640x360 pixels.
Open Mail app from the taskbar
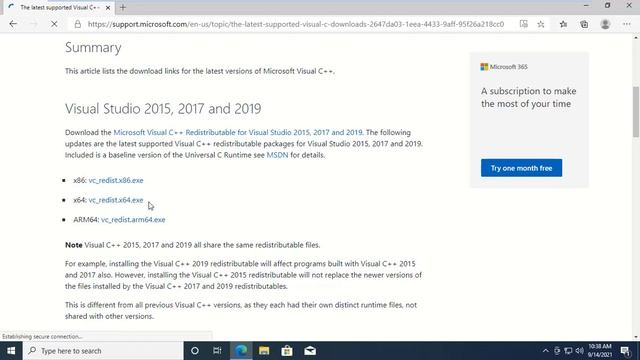[x=310, y=351]
